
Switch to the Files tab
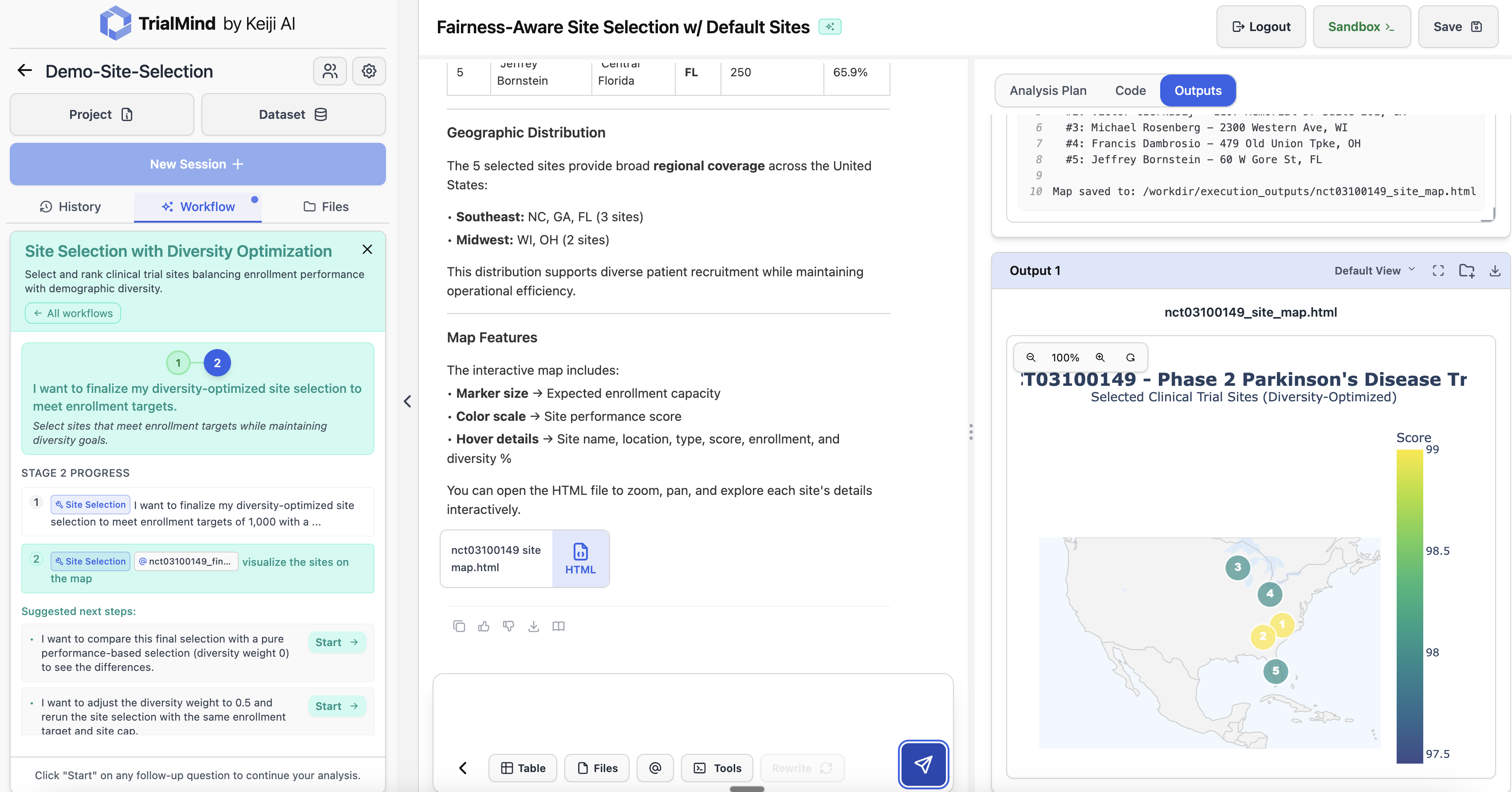tap(326, 207)
